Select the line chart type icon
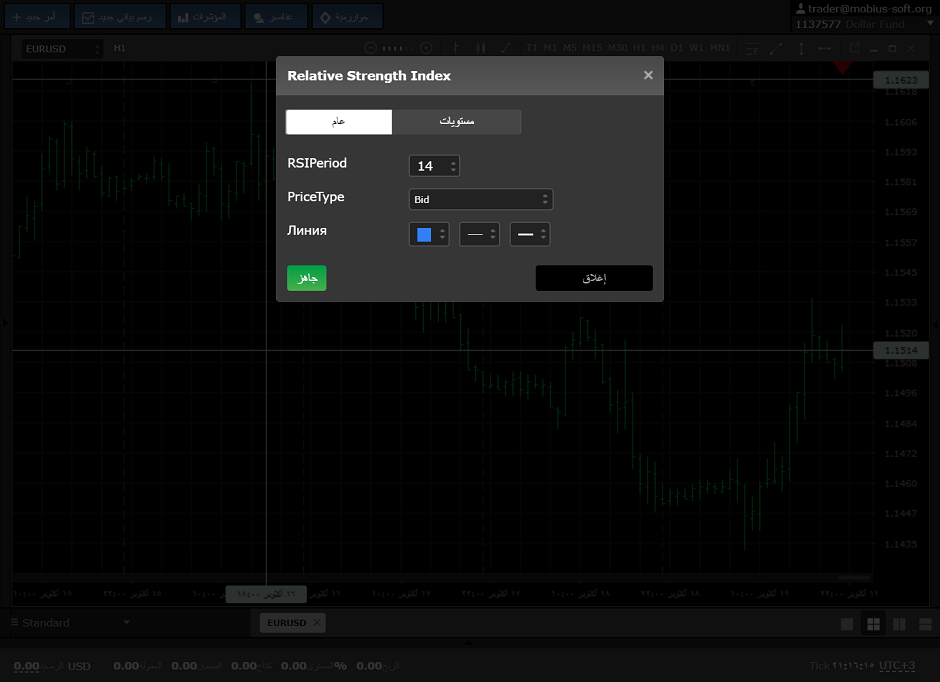 coord(506,48)
